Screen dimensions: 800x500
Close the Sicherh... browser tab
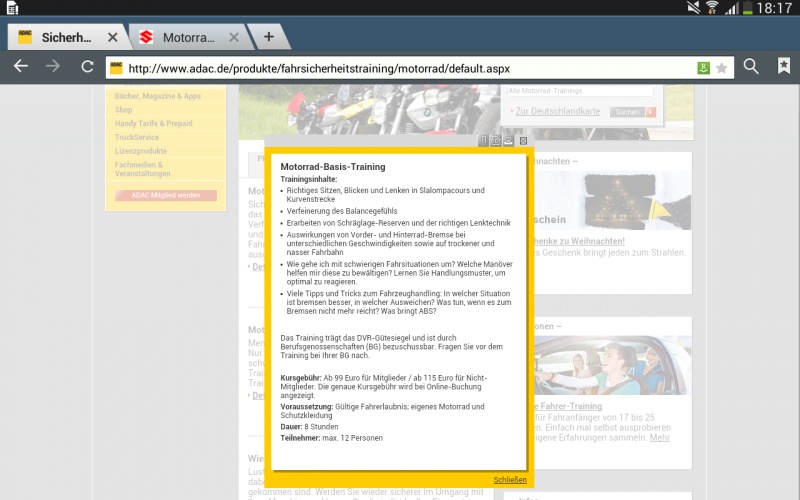coord(113,37)
